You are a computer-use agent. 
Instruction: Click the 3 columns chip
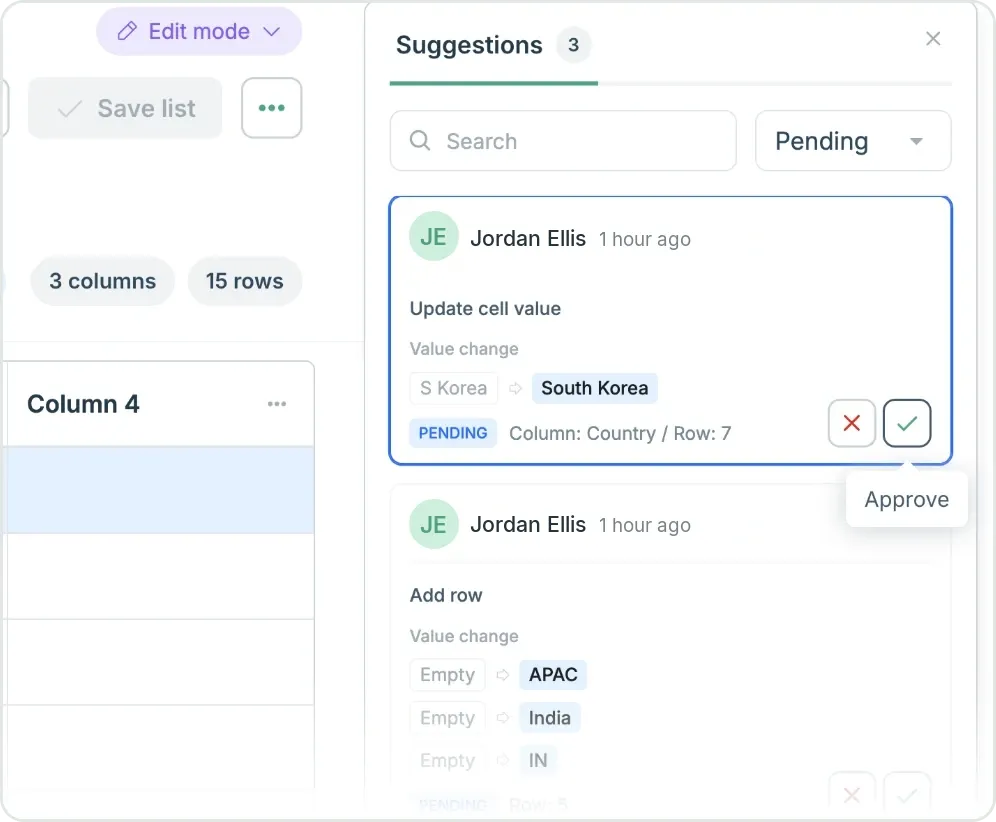[x=102, y=281]
